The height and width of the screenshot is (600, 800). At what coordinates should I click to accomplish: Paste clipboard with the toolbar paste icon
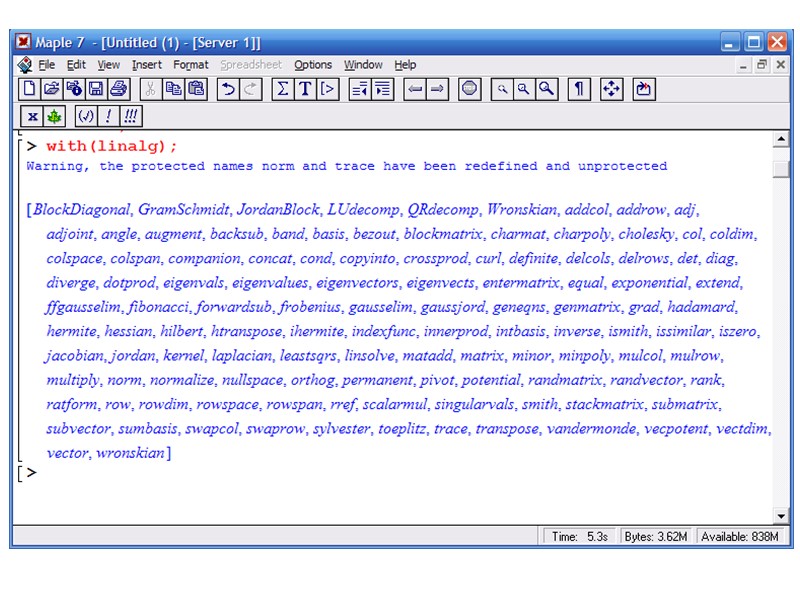click(196, 89)
